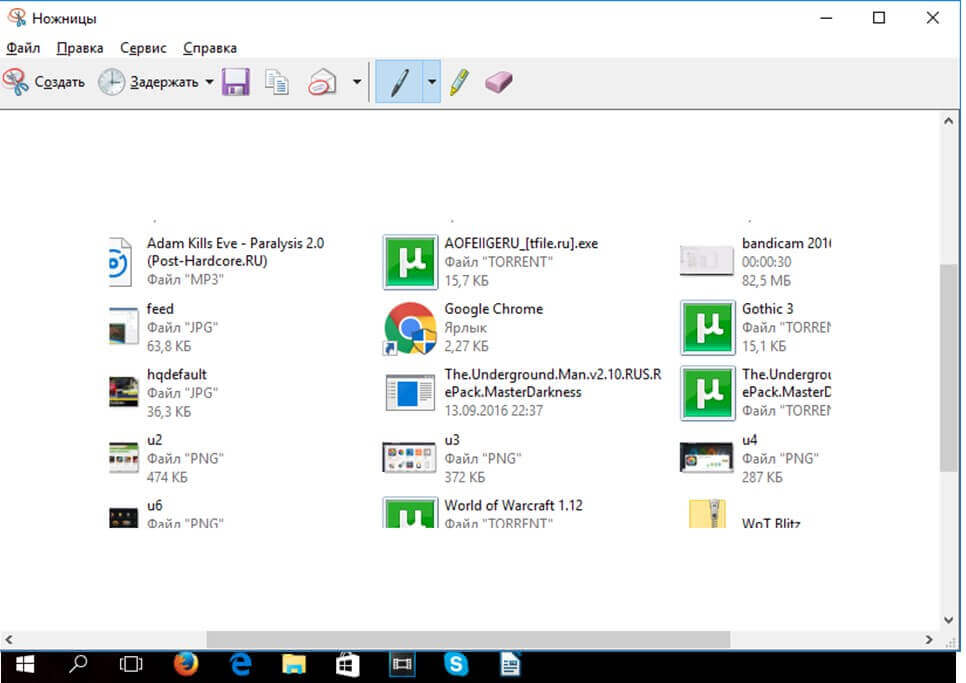This screenshot has height=683, width=966.
Task: Click the Copy snip icon
Action: pyautogui.click(x=277, y=82)
